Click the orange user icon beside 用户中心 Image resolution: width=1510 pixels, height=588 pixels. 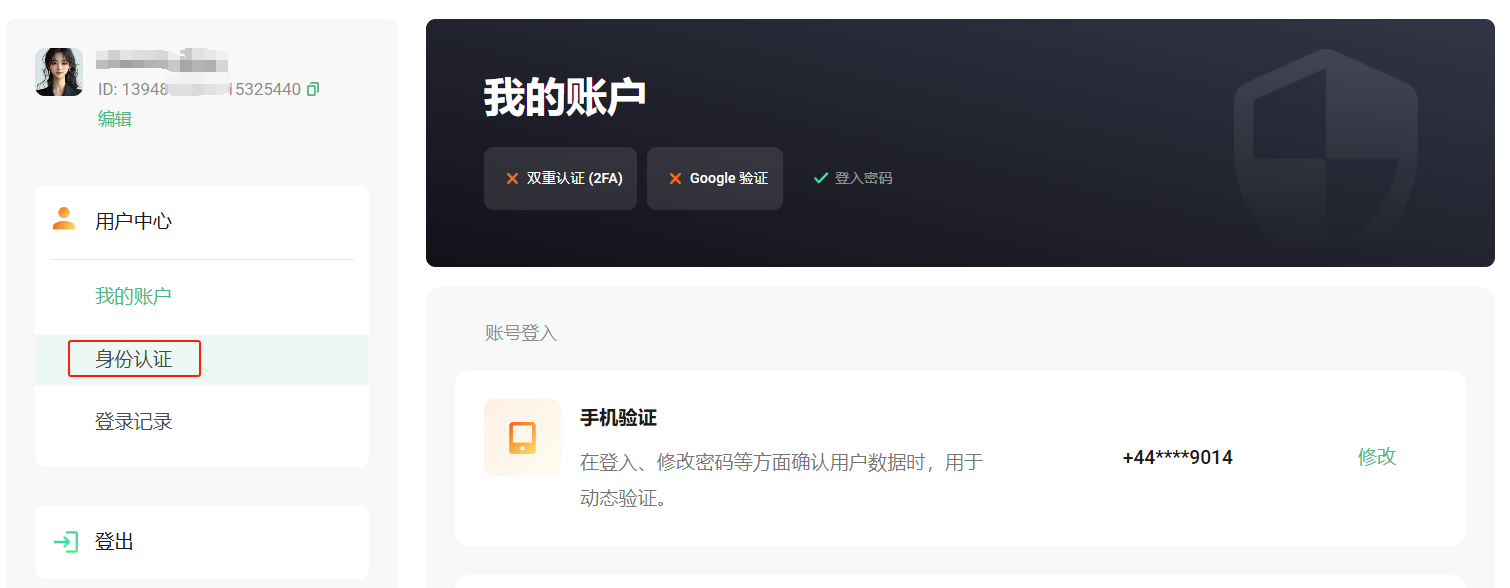[x=63, y=221]
